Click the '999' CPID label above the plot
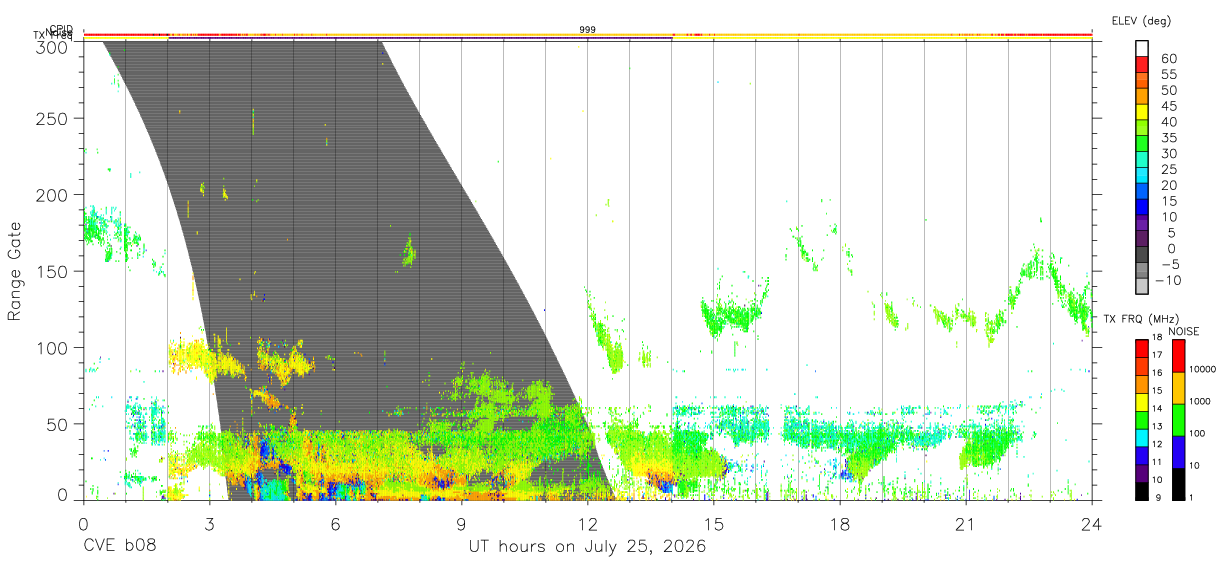1228x567 pixels. (588, 30)
